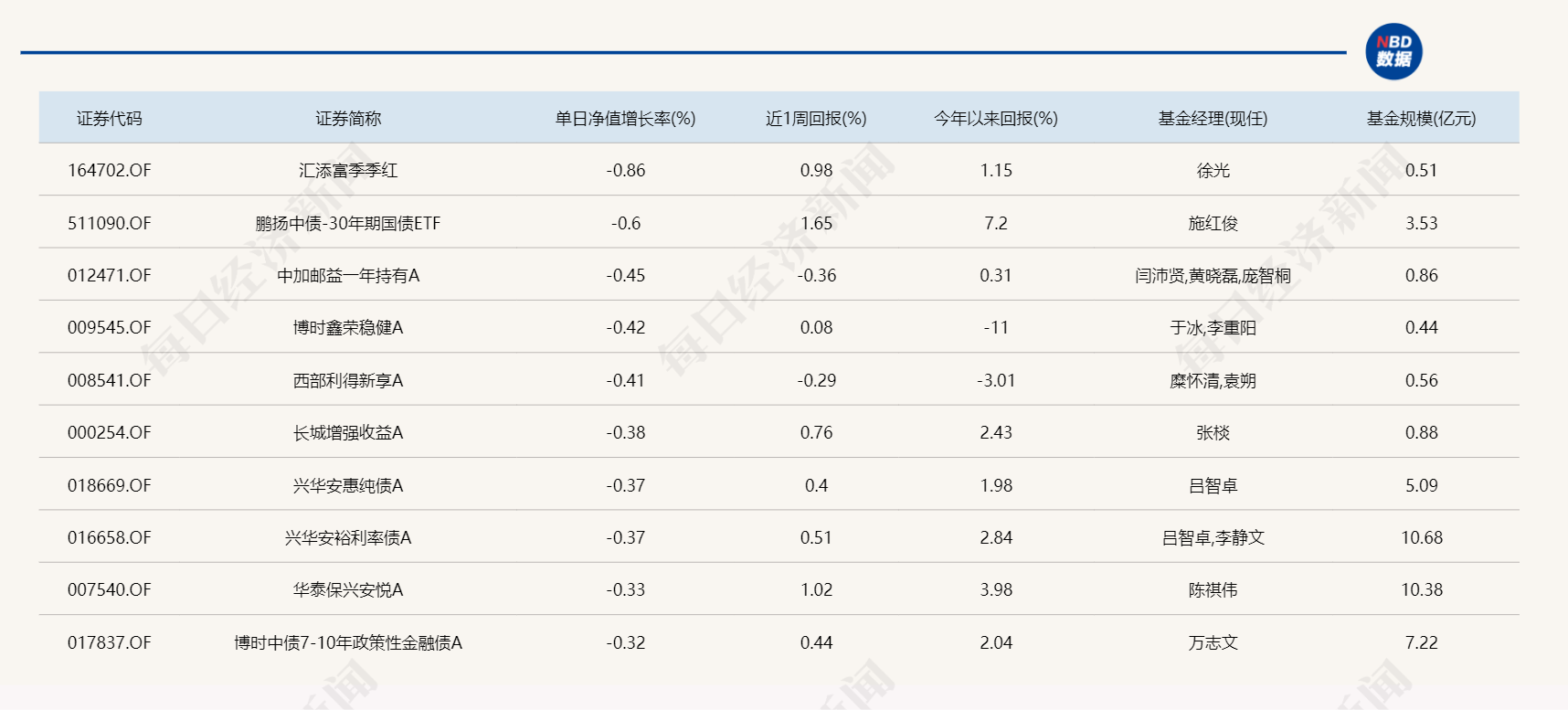Viewport: 1568px width, 710px height.
Task: Click managers 闫沛贤,黄晓磊,庞智桐
Action: [x=1213, y=275]
